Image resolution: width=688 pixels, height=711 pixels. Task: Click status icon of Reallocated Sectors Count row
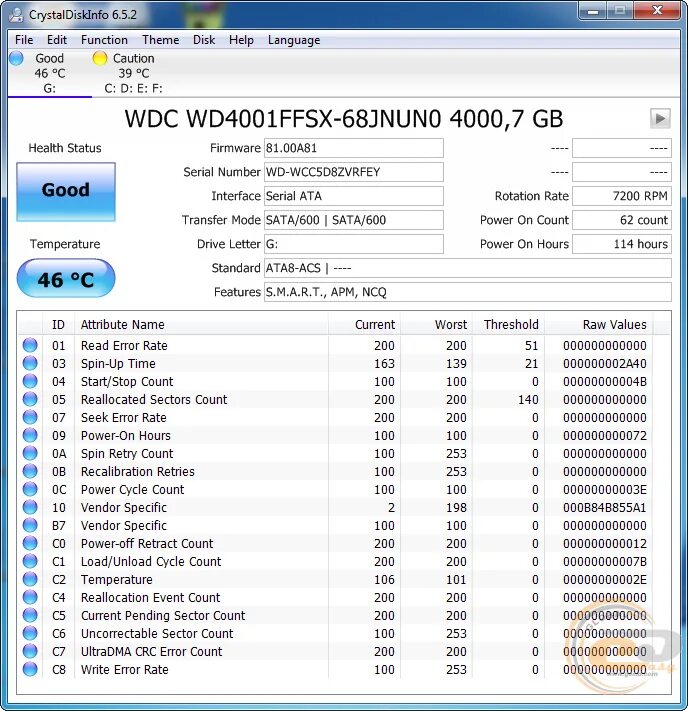point(30,399)
